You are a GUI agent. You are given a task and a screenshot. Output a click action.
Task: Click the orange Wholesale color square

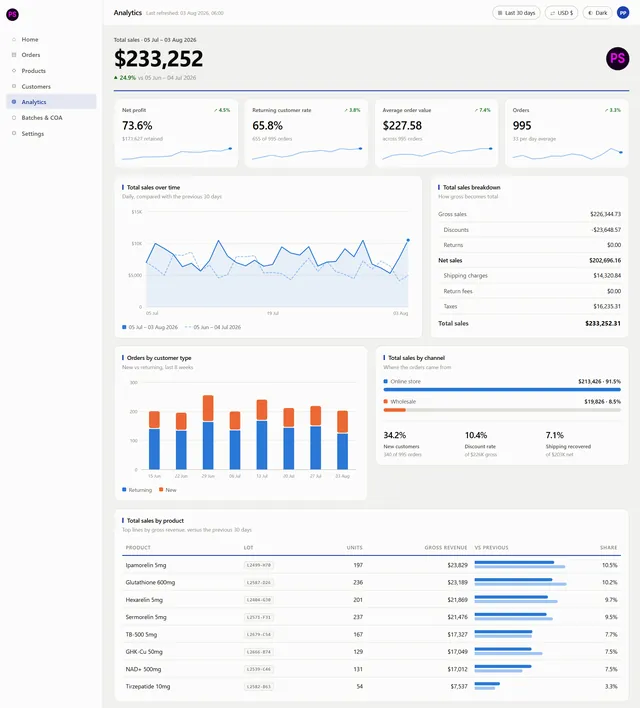tap(386, 401)
